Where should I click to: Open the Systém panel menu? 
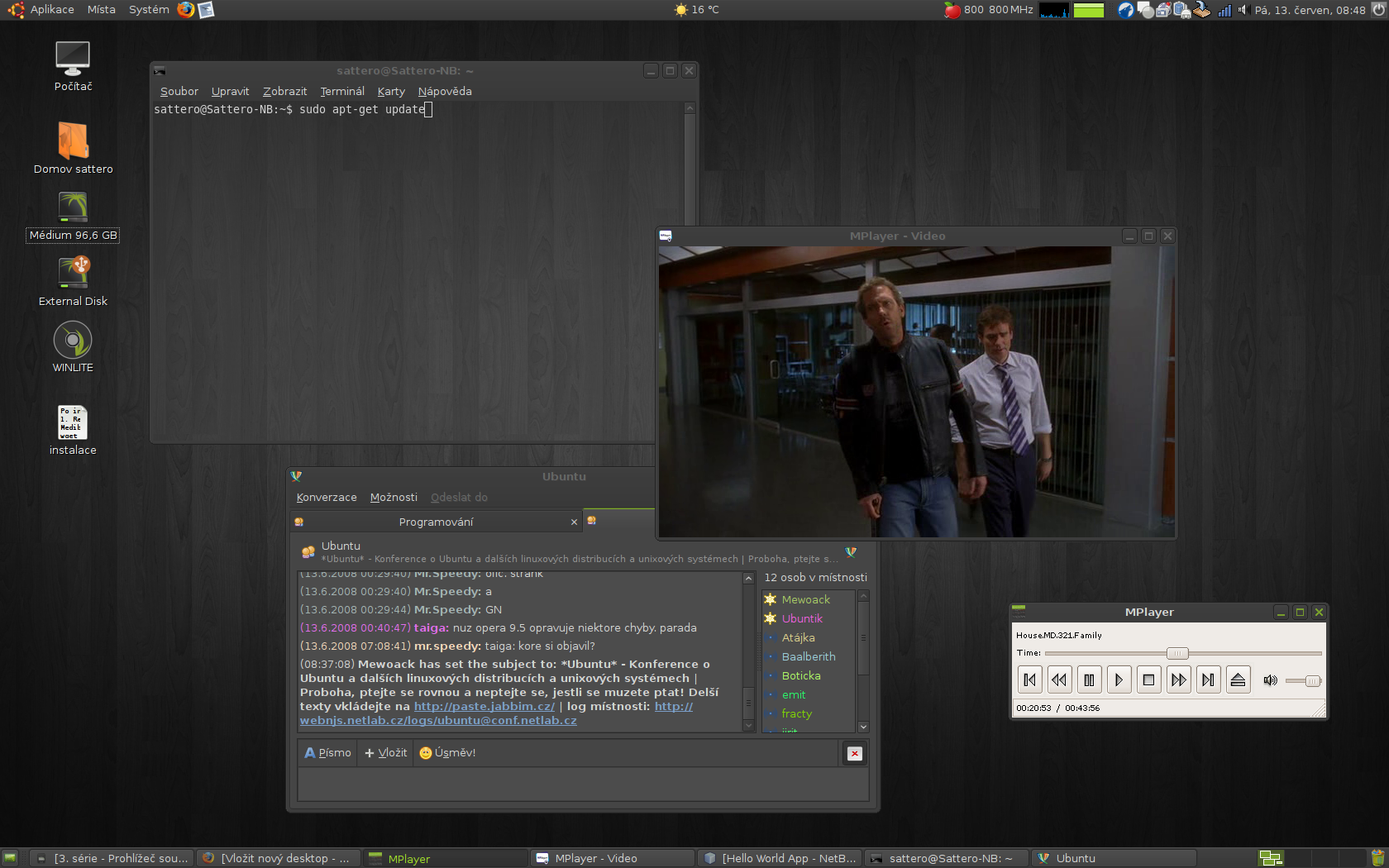[149, 10]
